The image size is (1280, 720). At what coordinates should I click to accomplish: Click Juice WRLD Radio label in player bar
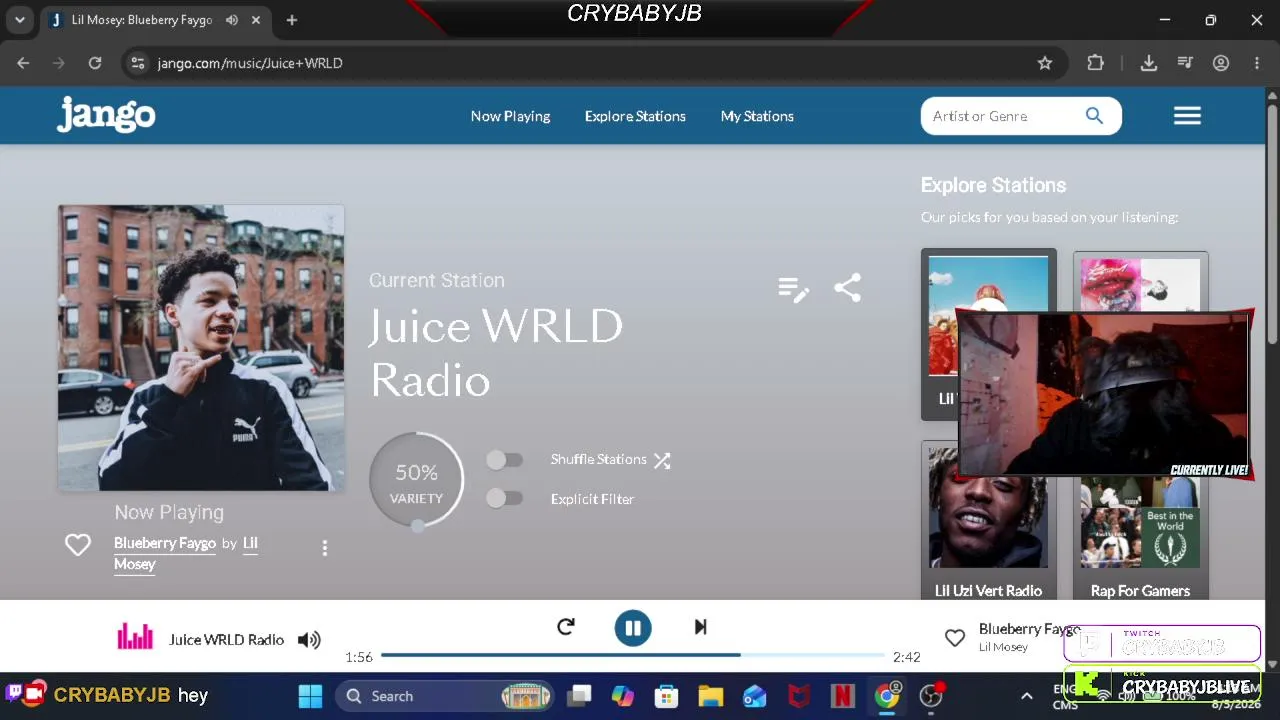[227, 640]
